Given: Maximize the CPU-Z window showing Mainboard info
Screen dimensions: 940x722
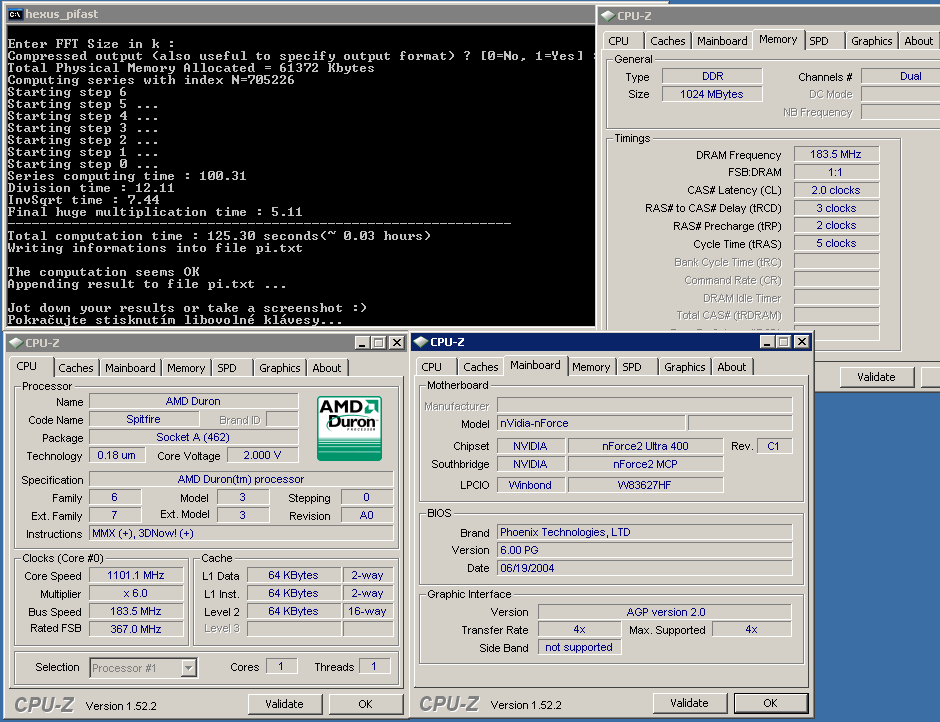Looking at the screenshot, I should pos(783,342).
